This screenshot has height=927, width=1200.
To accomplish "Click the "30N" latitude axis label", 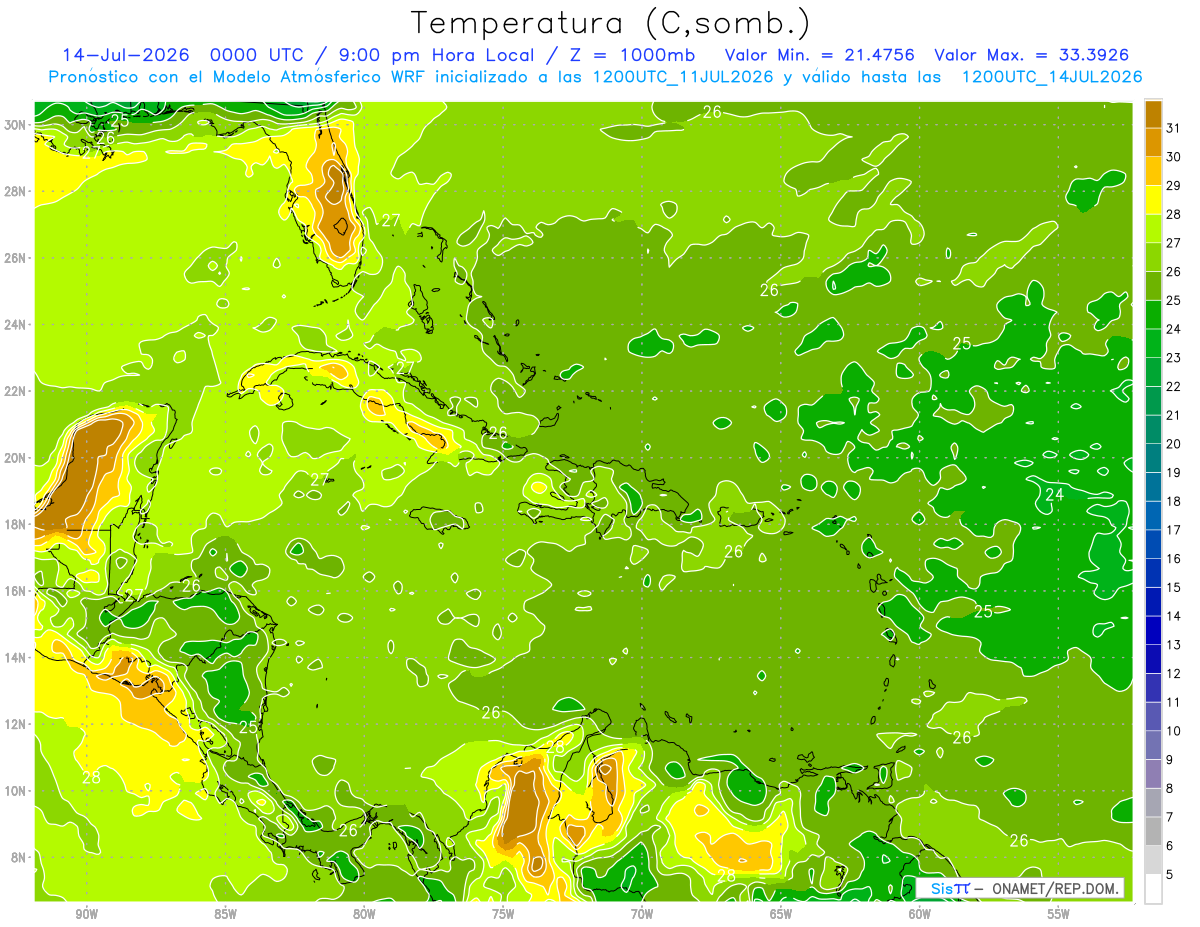I will [x=15, y=125].
